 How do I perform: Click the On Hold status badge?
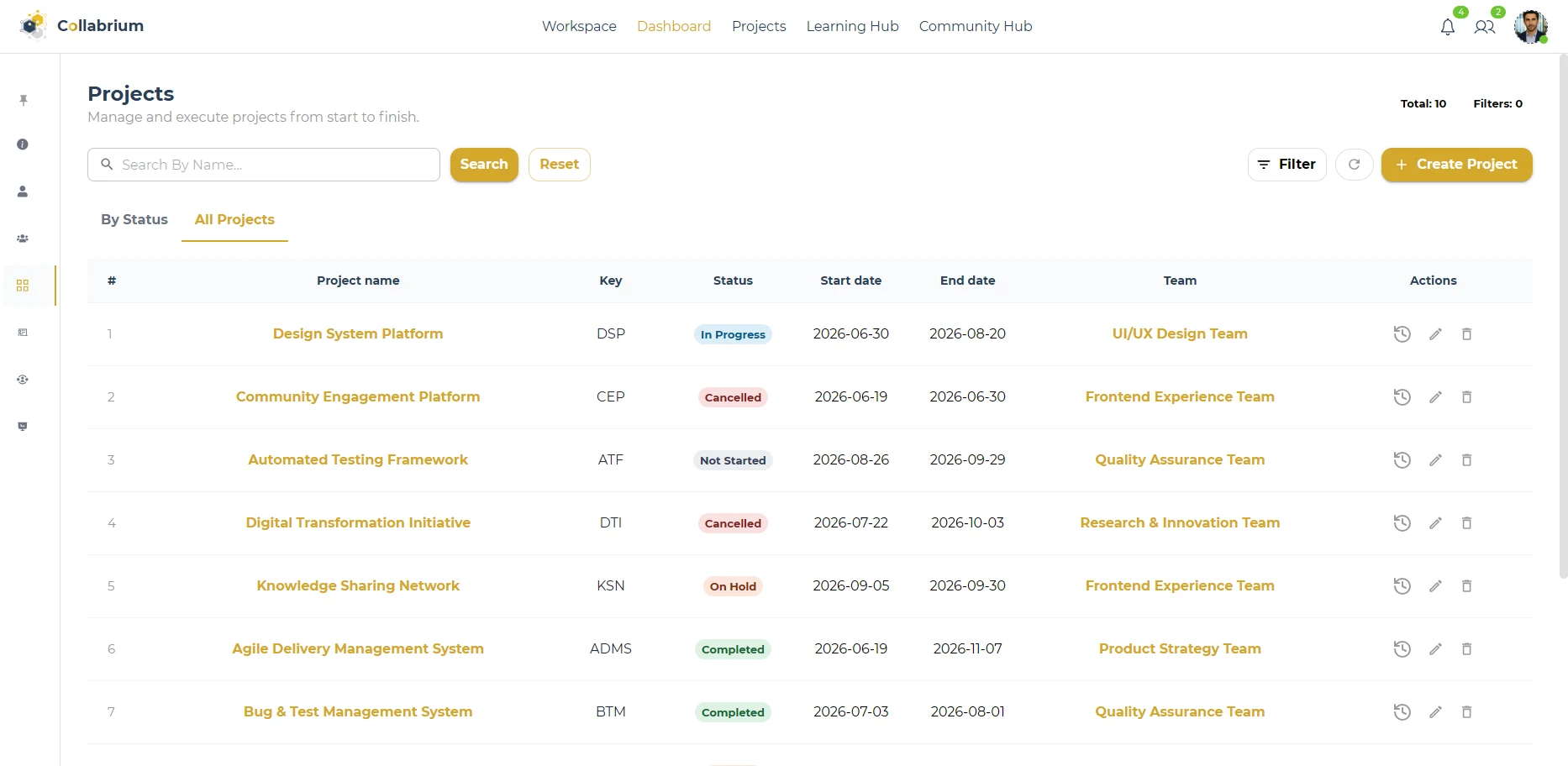click(733, 586)
